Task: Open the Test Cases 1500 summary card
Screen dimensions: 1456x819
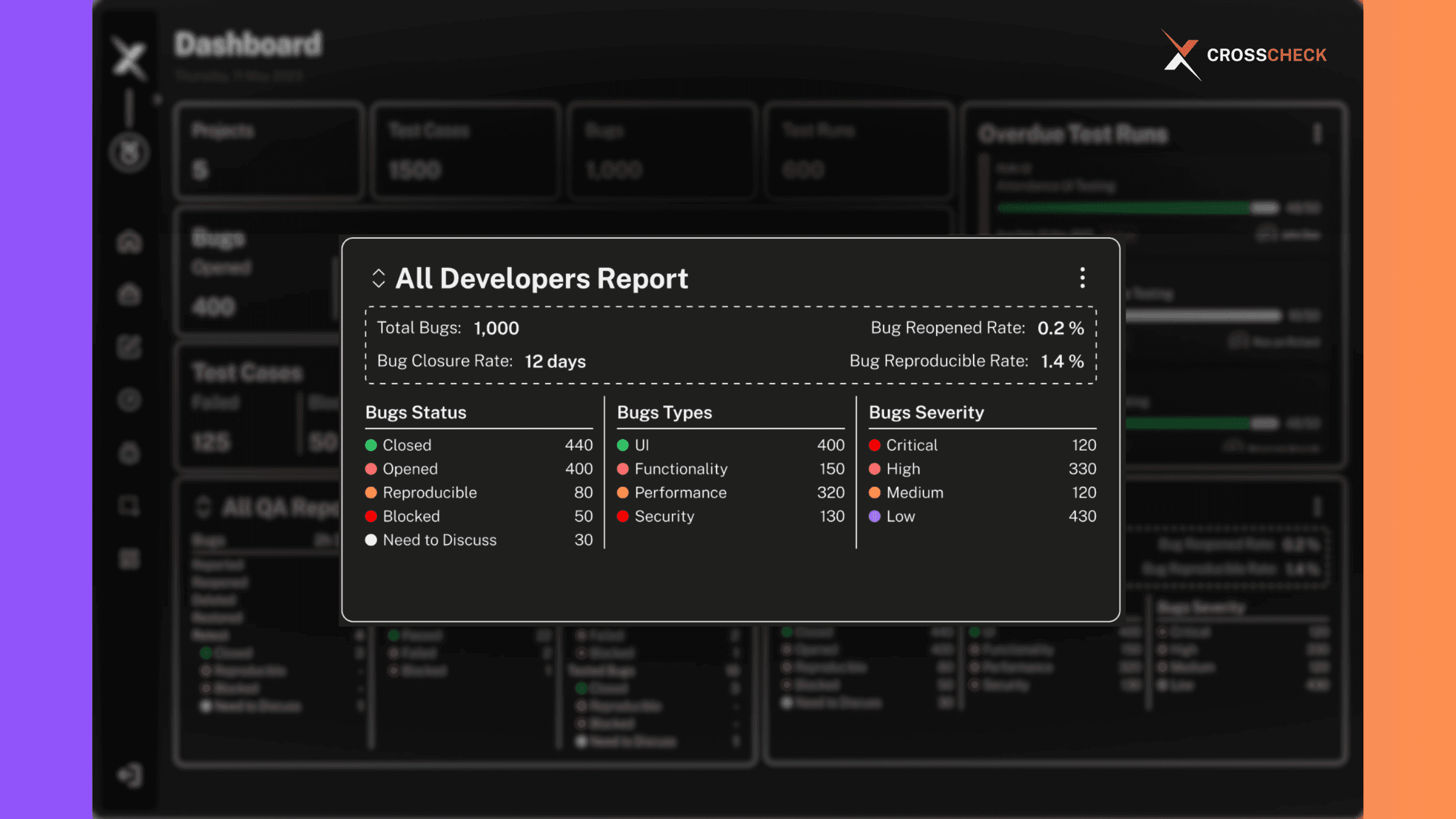Action: 465,151
